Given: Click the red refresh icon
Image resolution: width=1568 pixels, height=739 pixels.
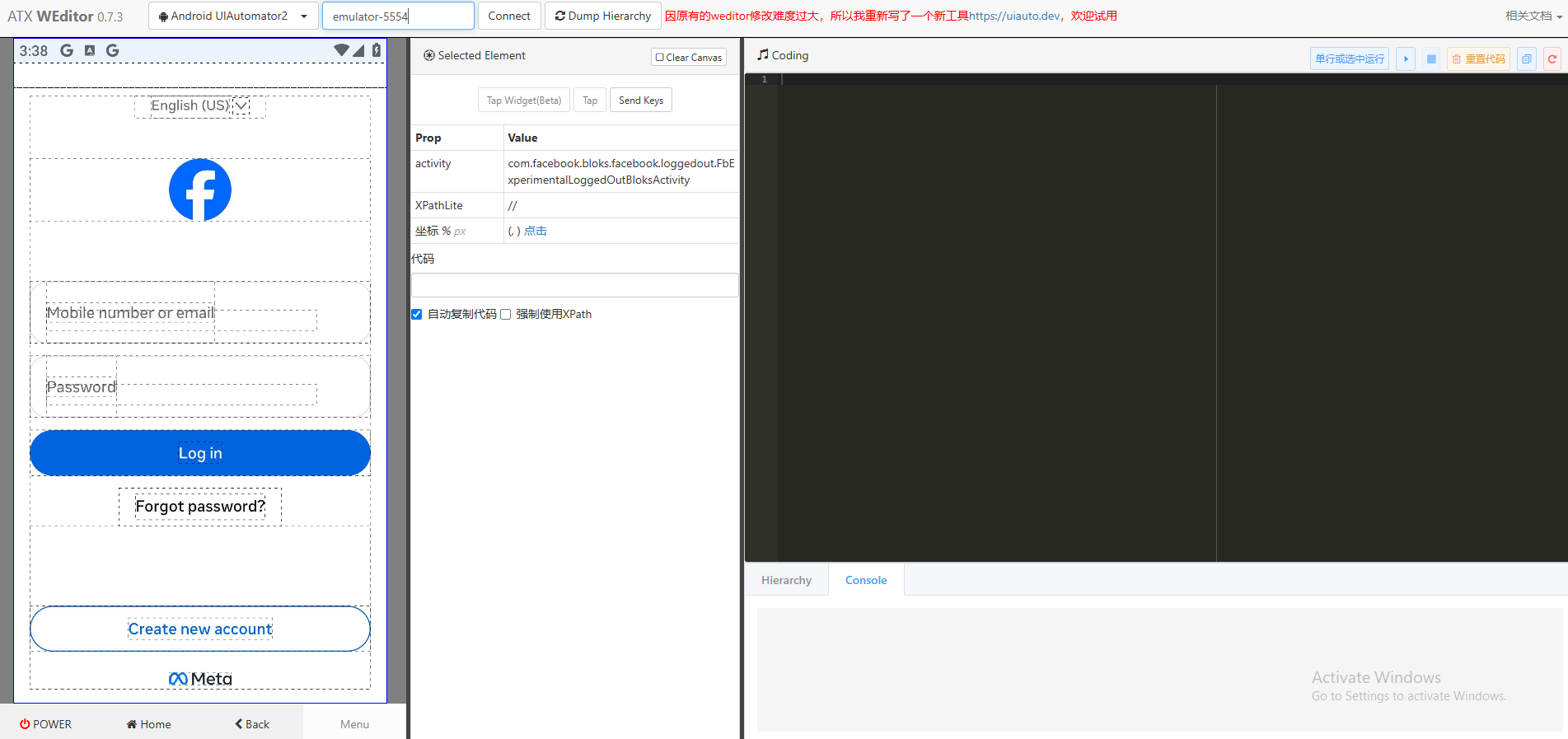Looking at the screenshot, I should (x=1552, y=58).
